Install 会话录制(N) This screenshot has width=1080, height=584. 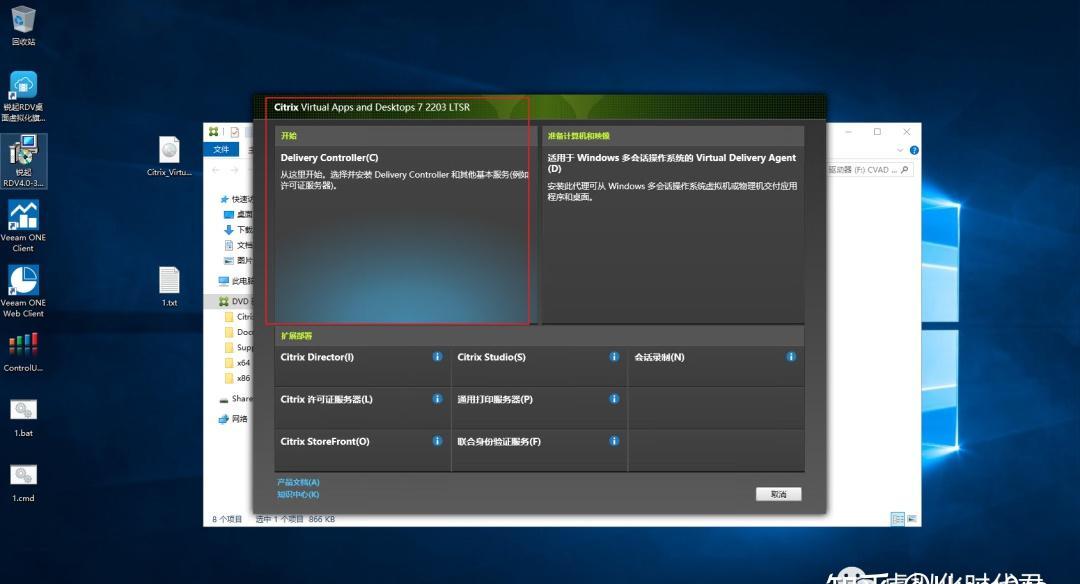pos(716,366)
